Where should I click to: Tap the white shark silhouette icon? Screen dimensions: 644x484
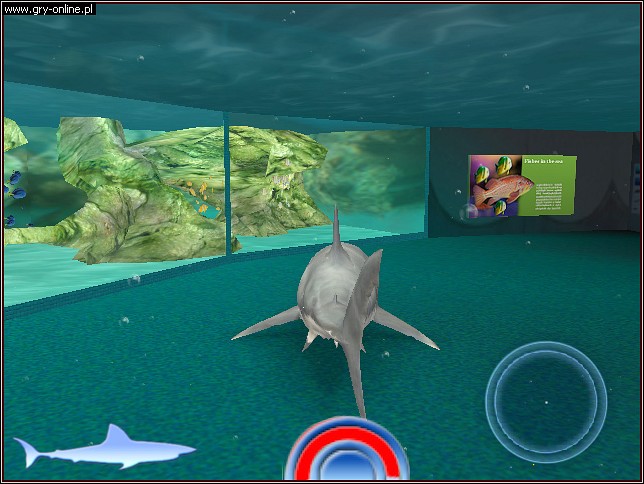104,447
